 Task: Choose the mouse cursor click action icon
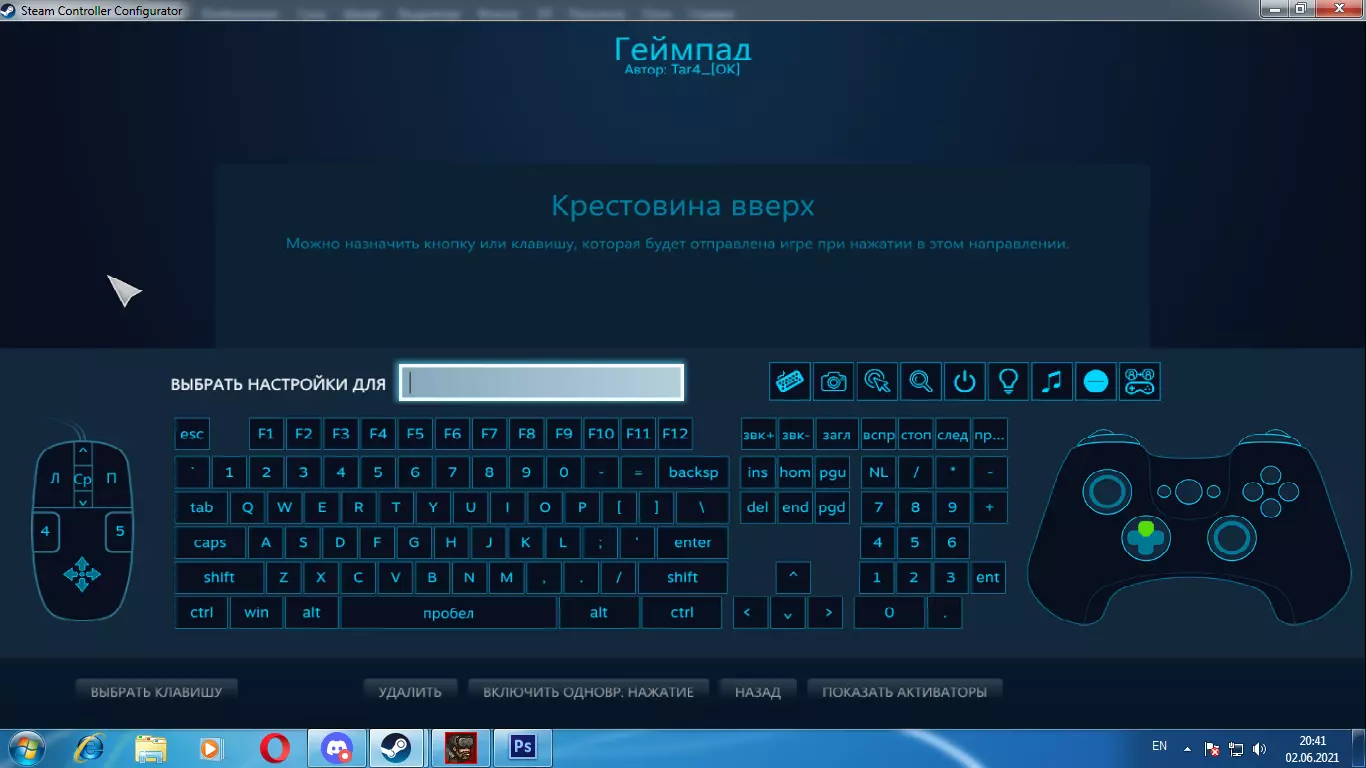click(877, 381)
